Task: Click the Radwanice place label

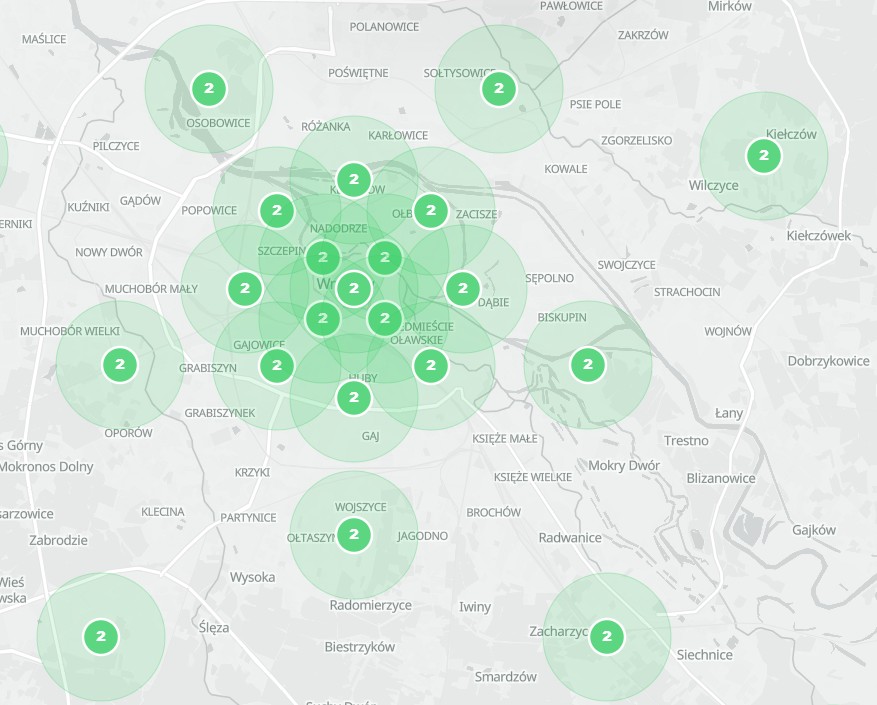Action: [x=570, y=538]
